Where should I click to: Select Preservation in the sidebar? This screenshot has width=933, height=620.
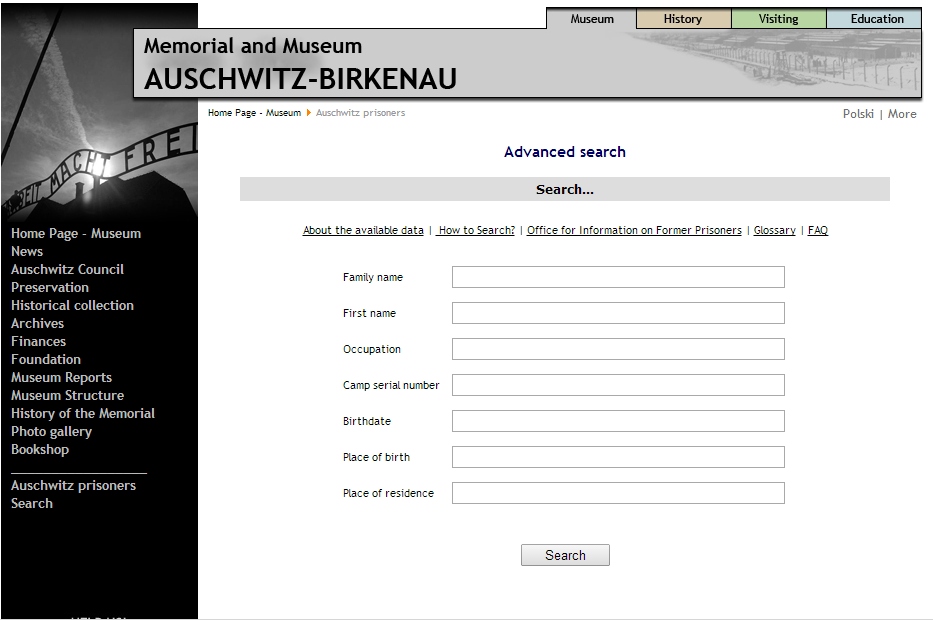(49, 287)
